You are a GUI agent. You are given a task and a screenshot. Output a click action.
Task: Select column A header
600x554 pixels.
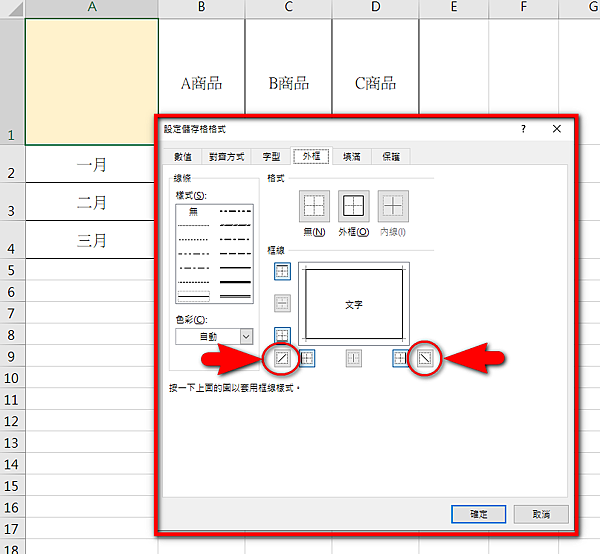(92, 8)
